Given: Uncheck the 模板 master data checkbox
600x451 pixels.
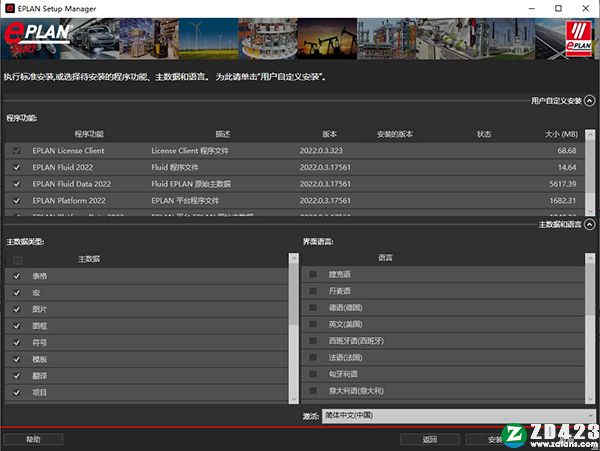Looking at the screenshot, I should pos(17,359).
